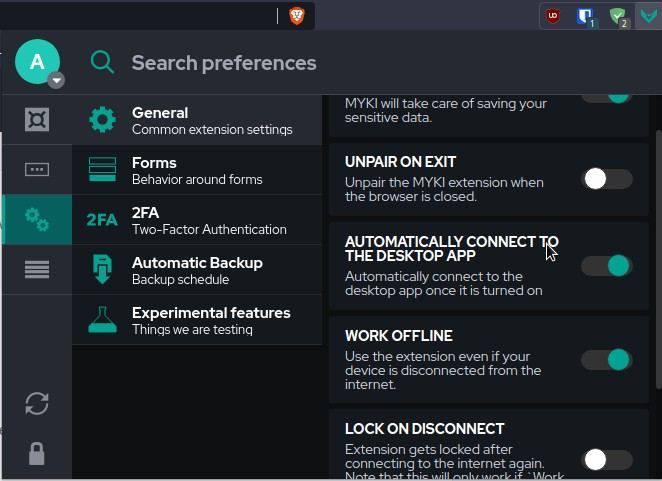Turn off the Work Offline toggle
Viewport: 662px width, 481px height.
(607, 360)
